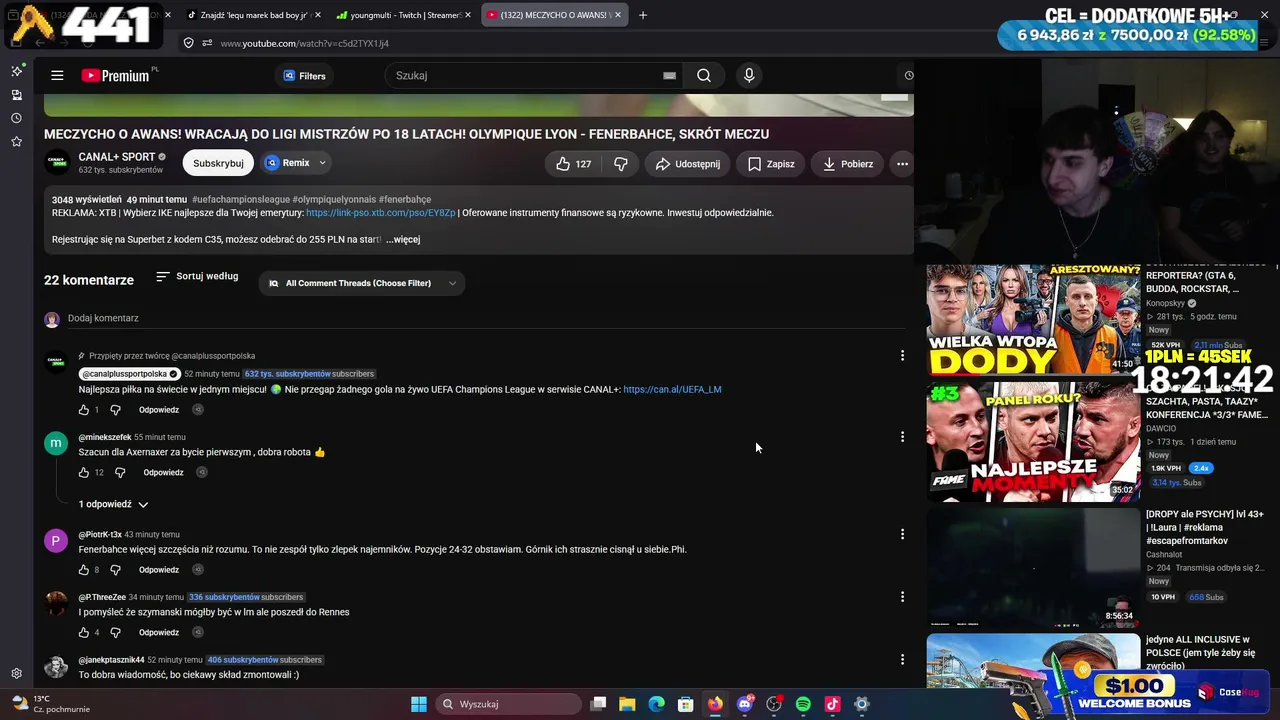This screenshot has width=1280, height=720.
Task: Save video with Zapisz button
Action: tap(771, 164)
